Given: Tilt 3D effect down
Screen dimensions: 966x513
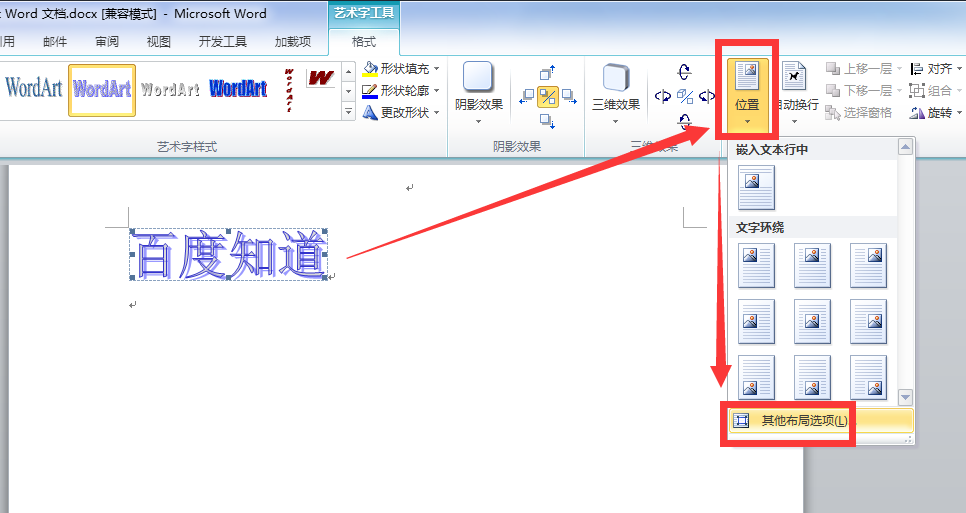Looking at the screenshot, I should [x=684, y=121].
